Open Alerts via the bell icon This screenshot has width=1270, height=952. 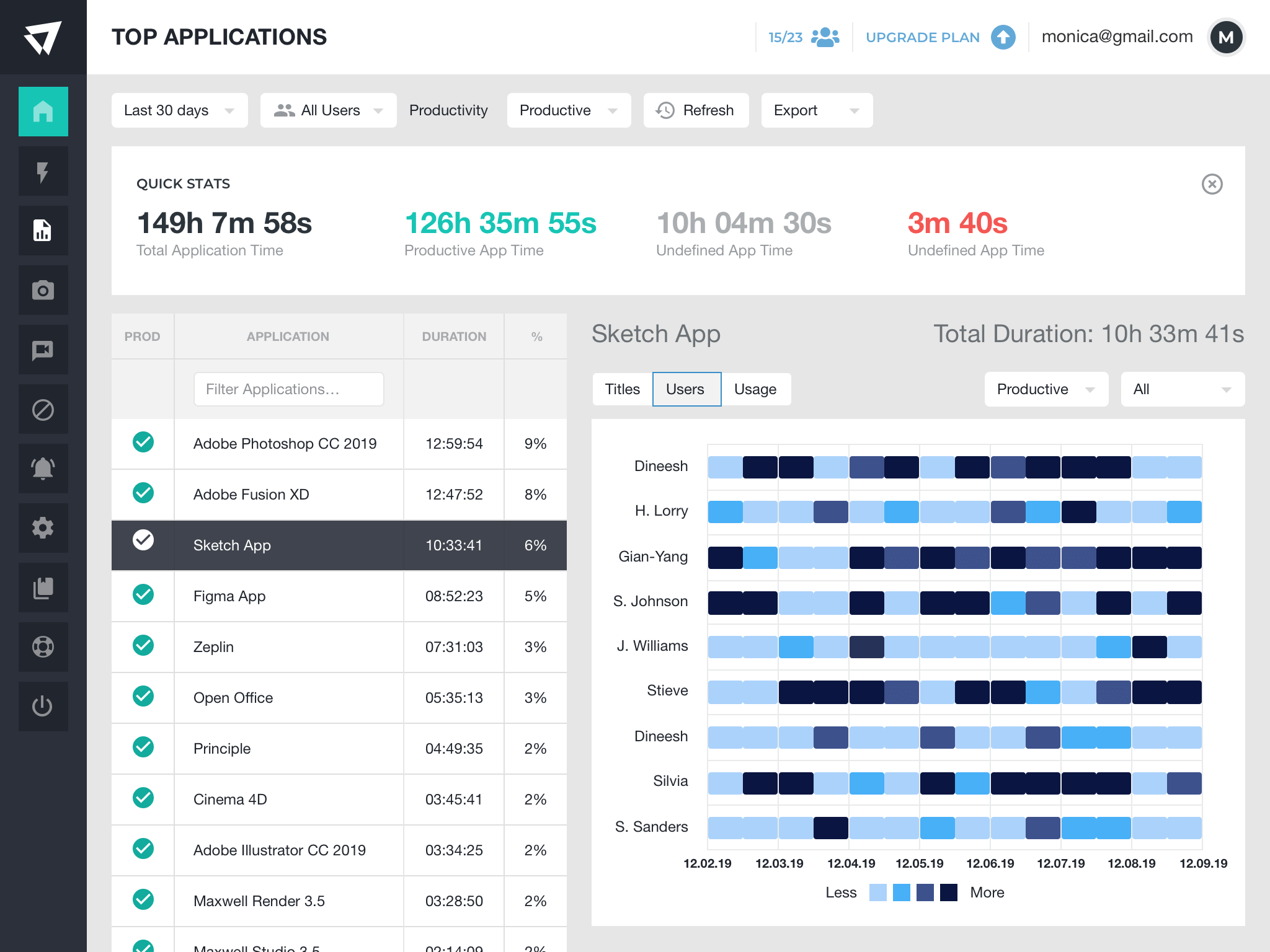[x=43, y=468]
